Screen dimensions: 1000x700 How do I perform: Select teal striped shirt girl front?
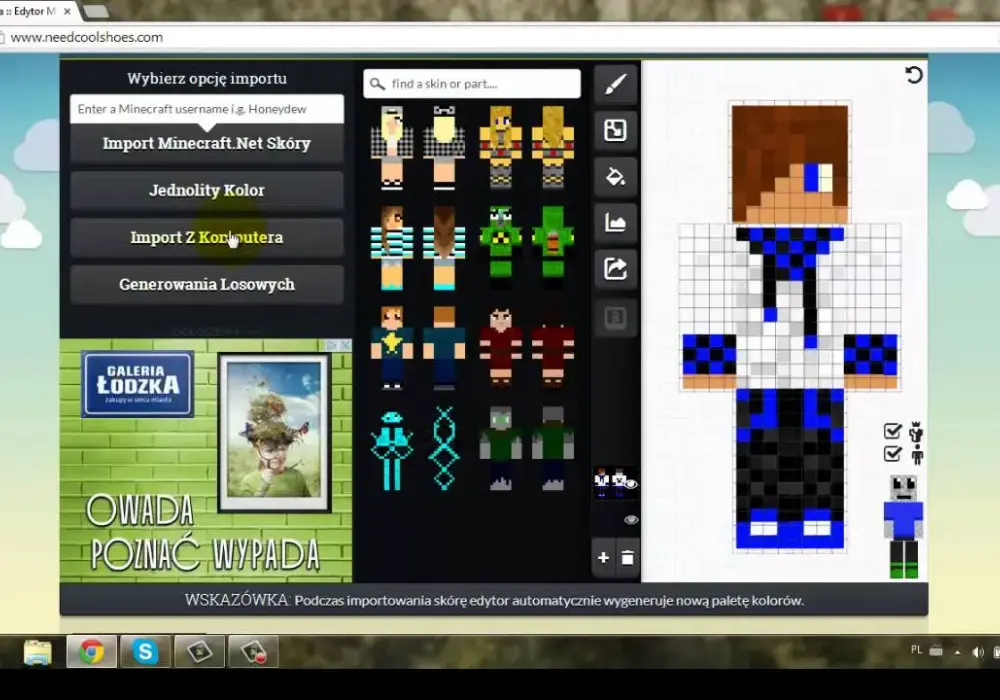(392, 248)
